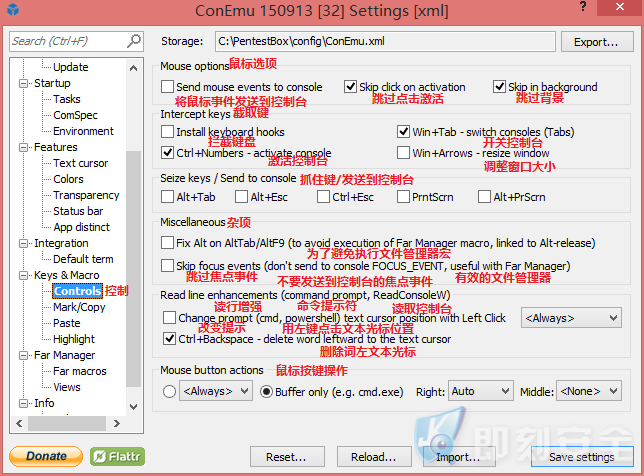Image resolution: width=644 pixels, height=476 pixels.
Task: Open the Middle button None dropdown
Action: (x=589, y=391)
